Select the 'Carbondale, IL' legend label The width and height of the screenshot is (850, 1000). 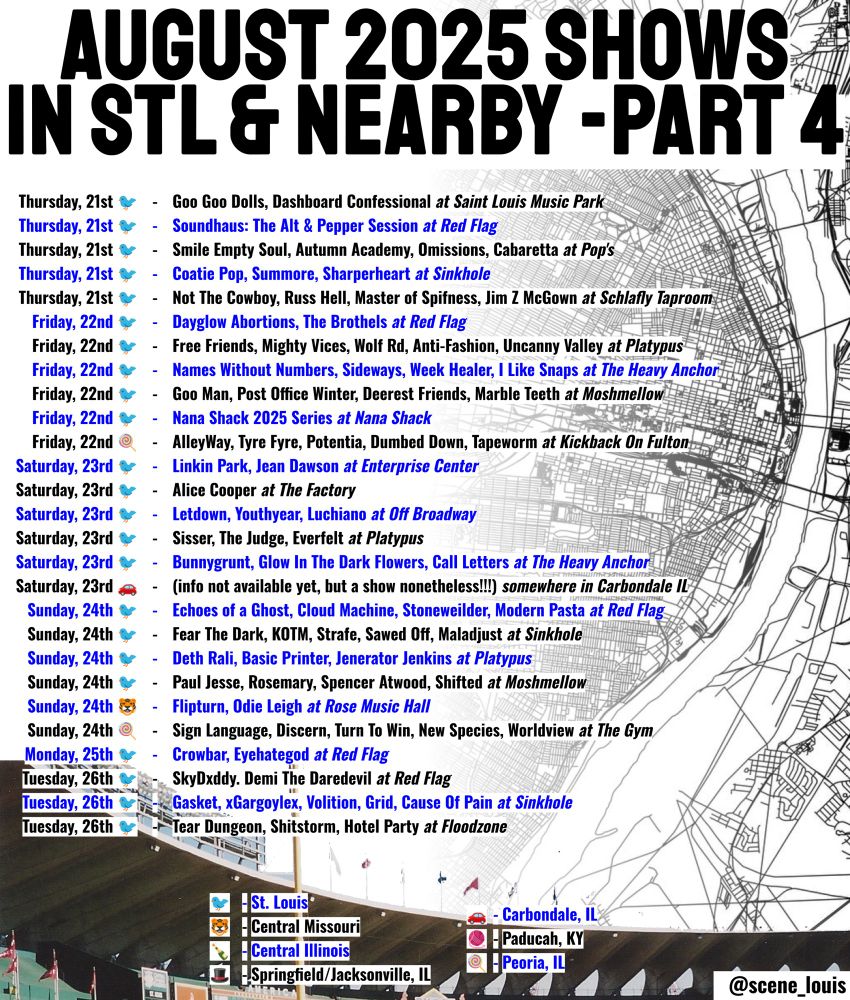click(550, 915)
